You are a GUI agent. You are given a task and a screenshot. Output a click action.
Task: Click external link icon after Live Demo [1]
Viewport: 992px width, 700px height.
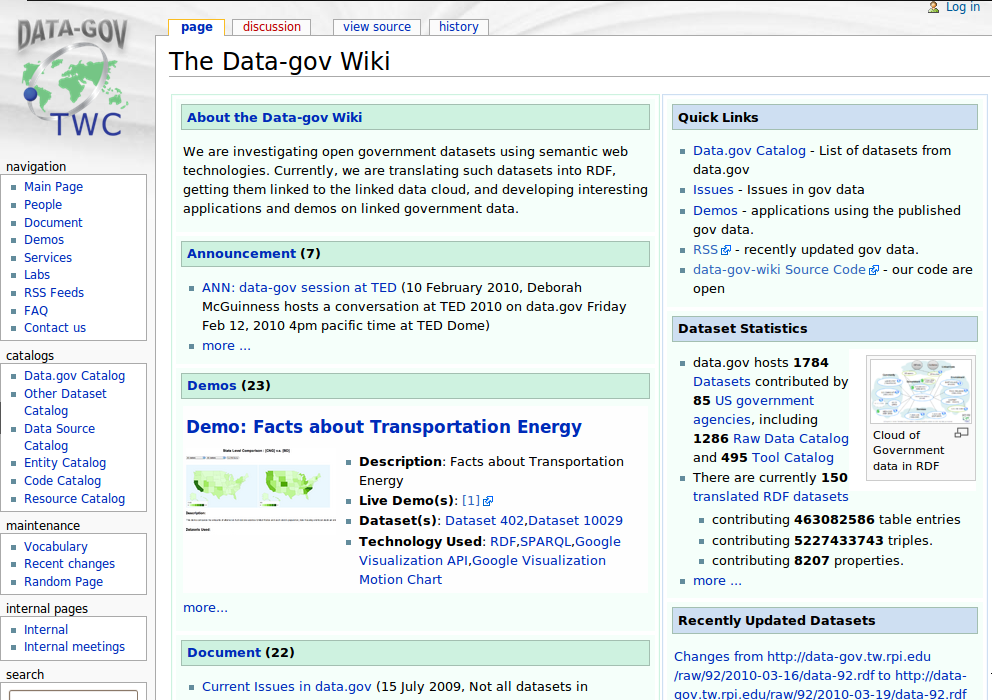(x=488, y=501)
